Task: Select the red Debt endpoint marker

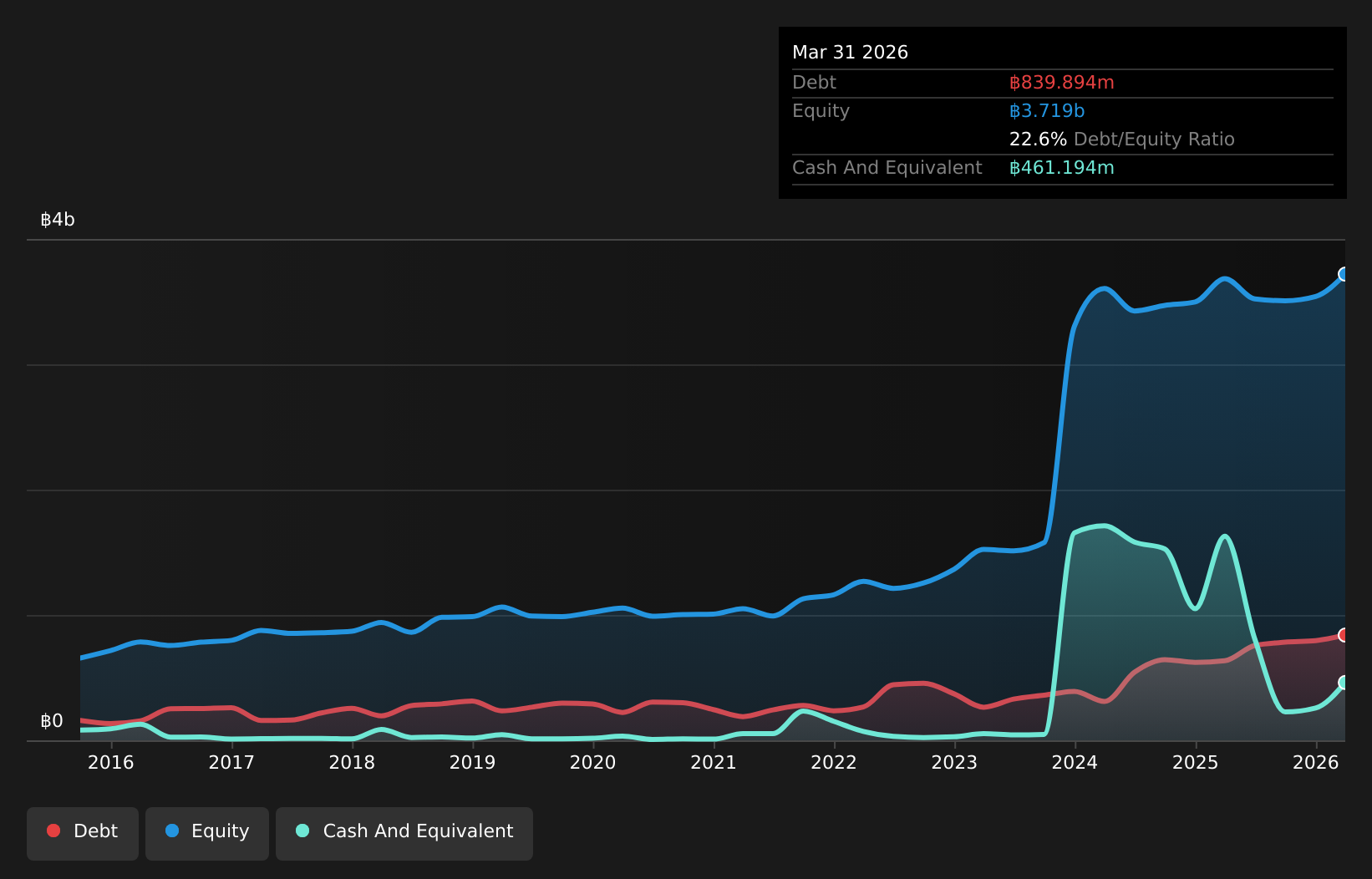Action: point(1344,635)
